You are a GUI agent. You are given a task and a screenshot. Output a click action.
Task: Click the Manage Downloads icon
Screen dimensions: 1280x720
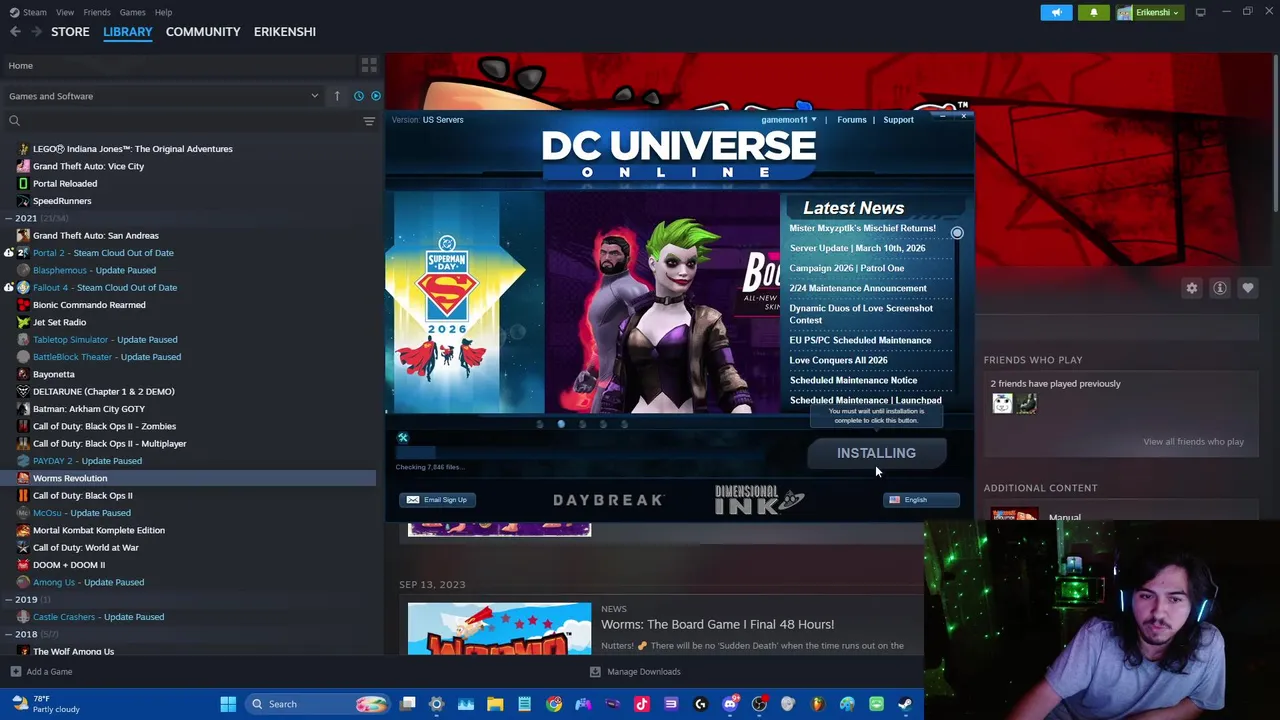[x=595, y=672]
